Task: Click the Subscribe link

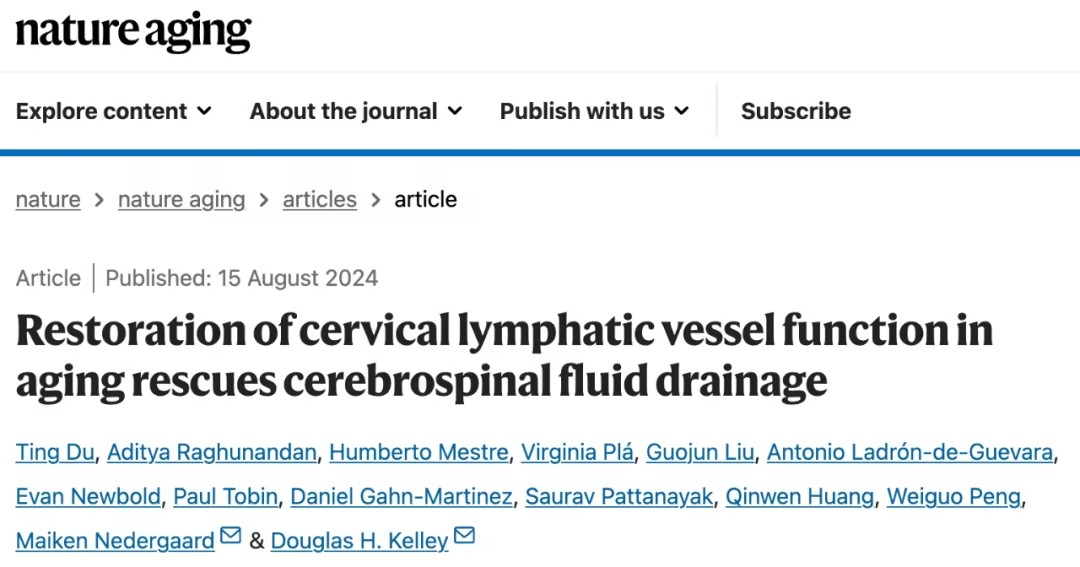Action: (x=796, y=111)
